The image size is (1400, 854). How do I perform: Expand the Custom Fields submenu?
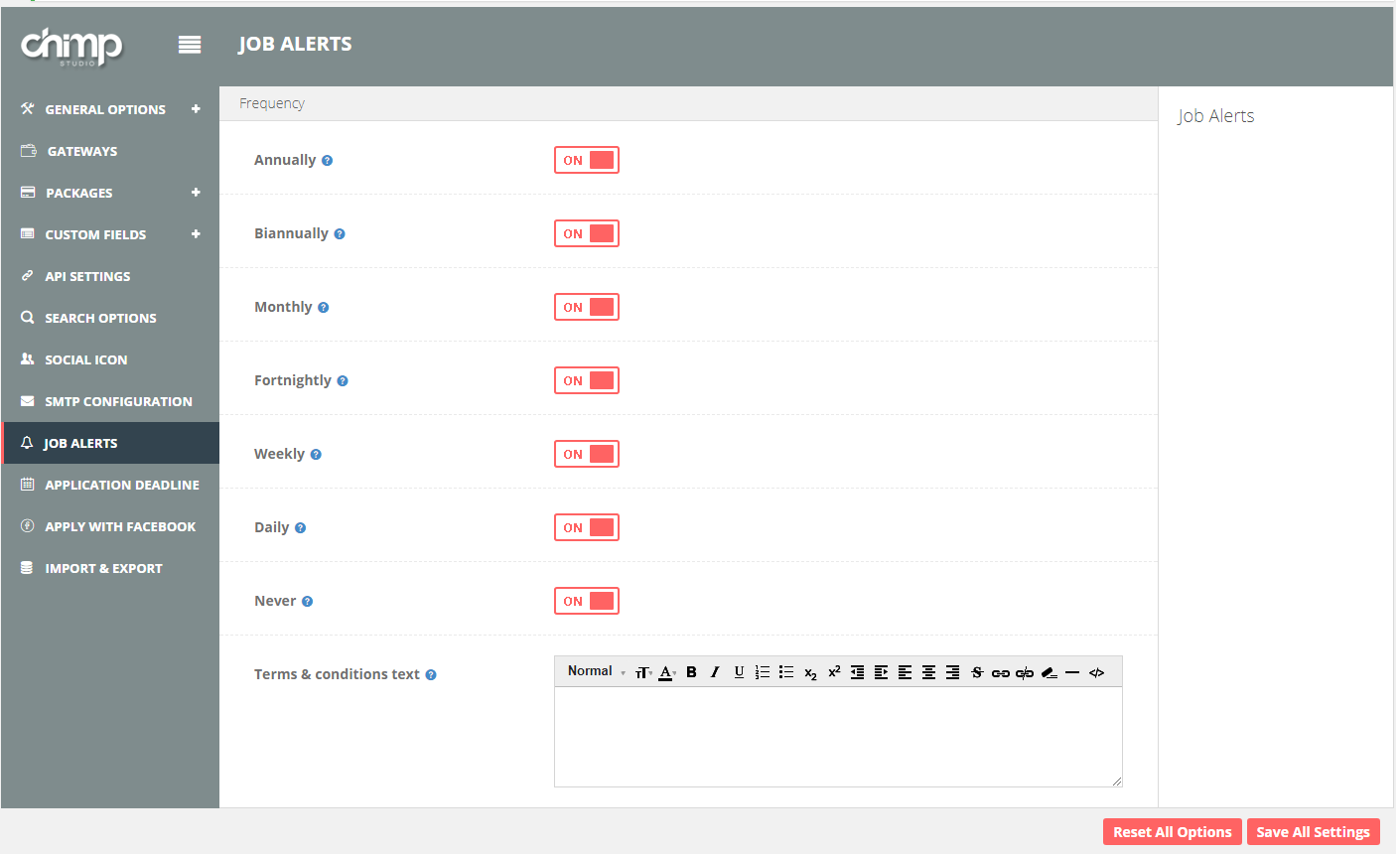point(196,234)
